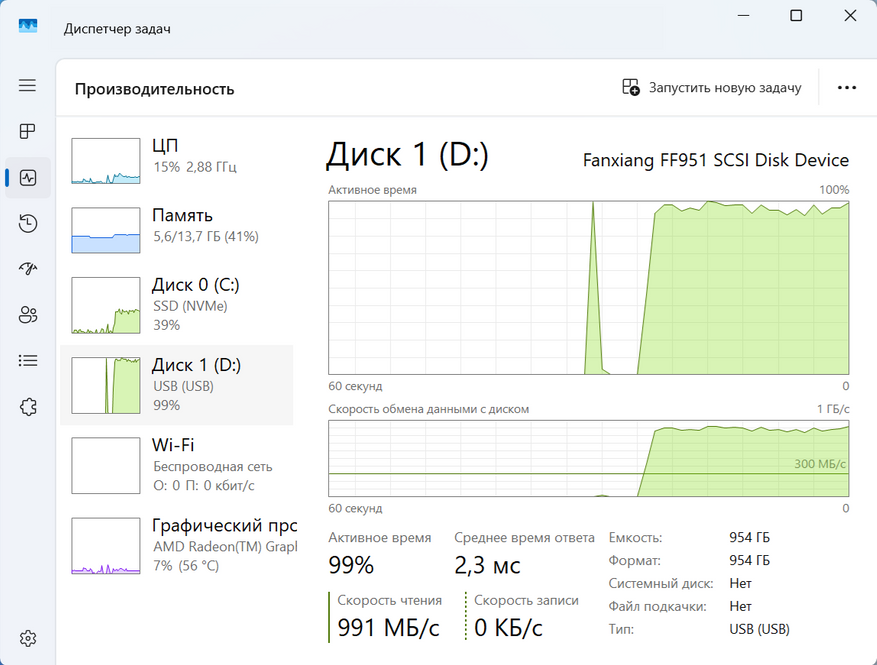Image resolution: width=877 pixels, height=665 pixels.
Task: Click the Task Manager app icon
Action: coord(27,26)
